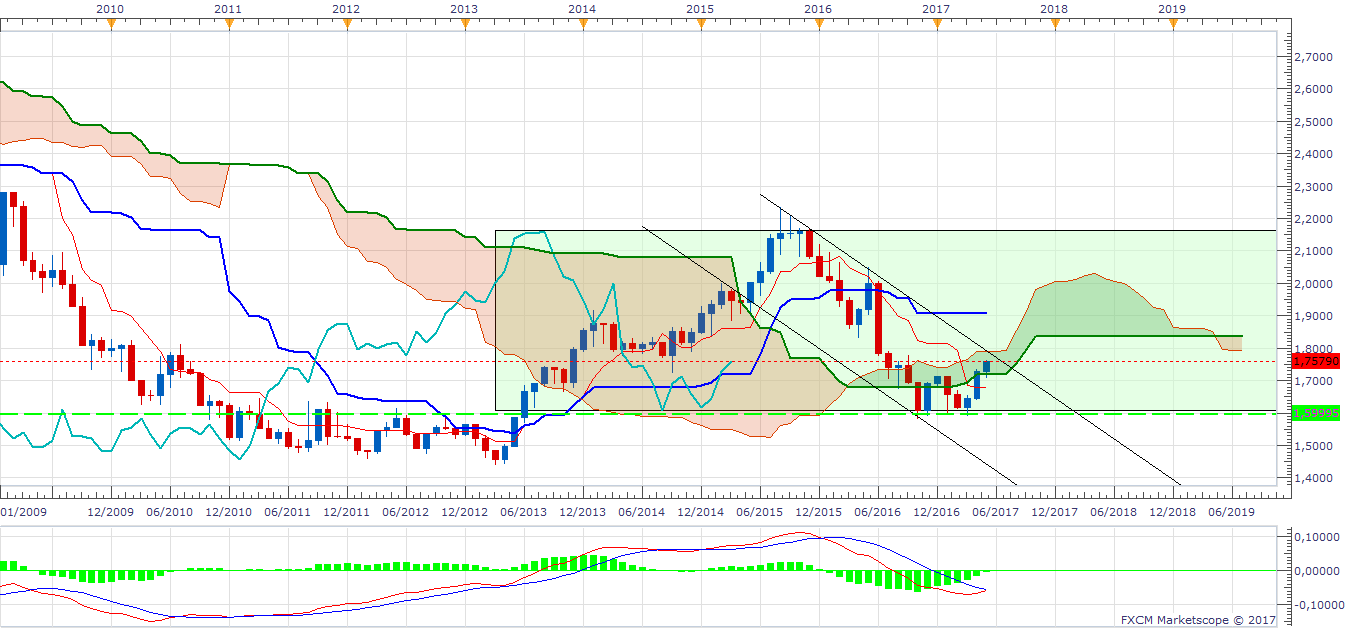Click the red 1,75790 current price label
The height and width of the screenshot is (628, 1349).
[x=1314, y=361]
